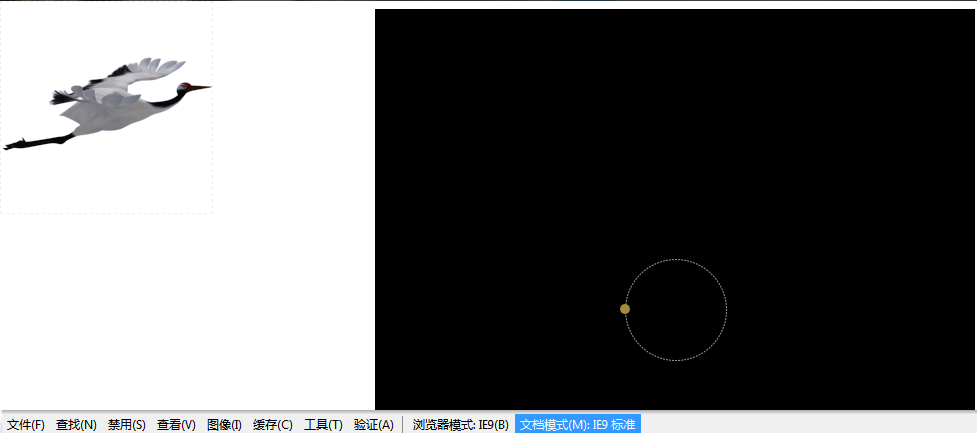
Task: Click the golden dot on the orbit
Action: click(625, 309)
